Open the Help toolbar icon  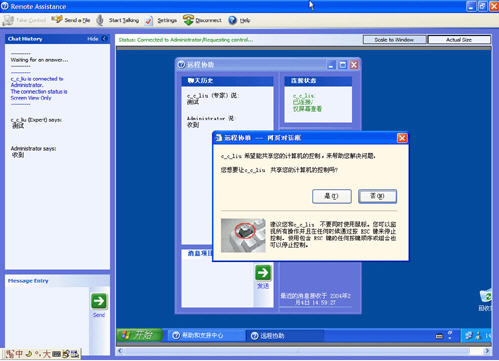tap(232, 20)
